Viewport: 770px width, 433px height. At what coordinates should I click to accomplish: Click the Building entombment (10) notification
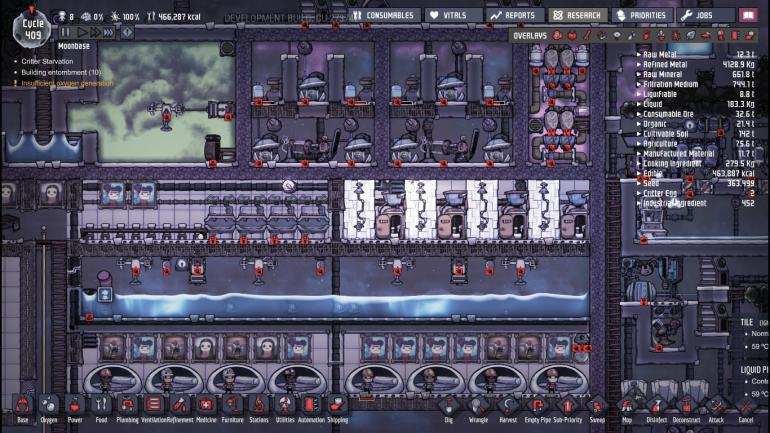pos(61,72)
